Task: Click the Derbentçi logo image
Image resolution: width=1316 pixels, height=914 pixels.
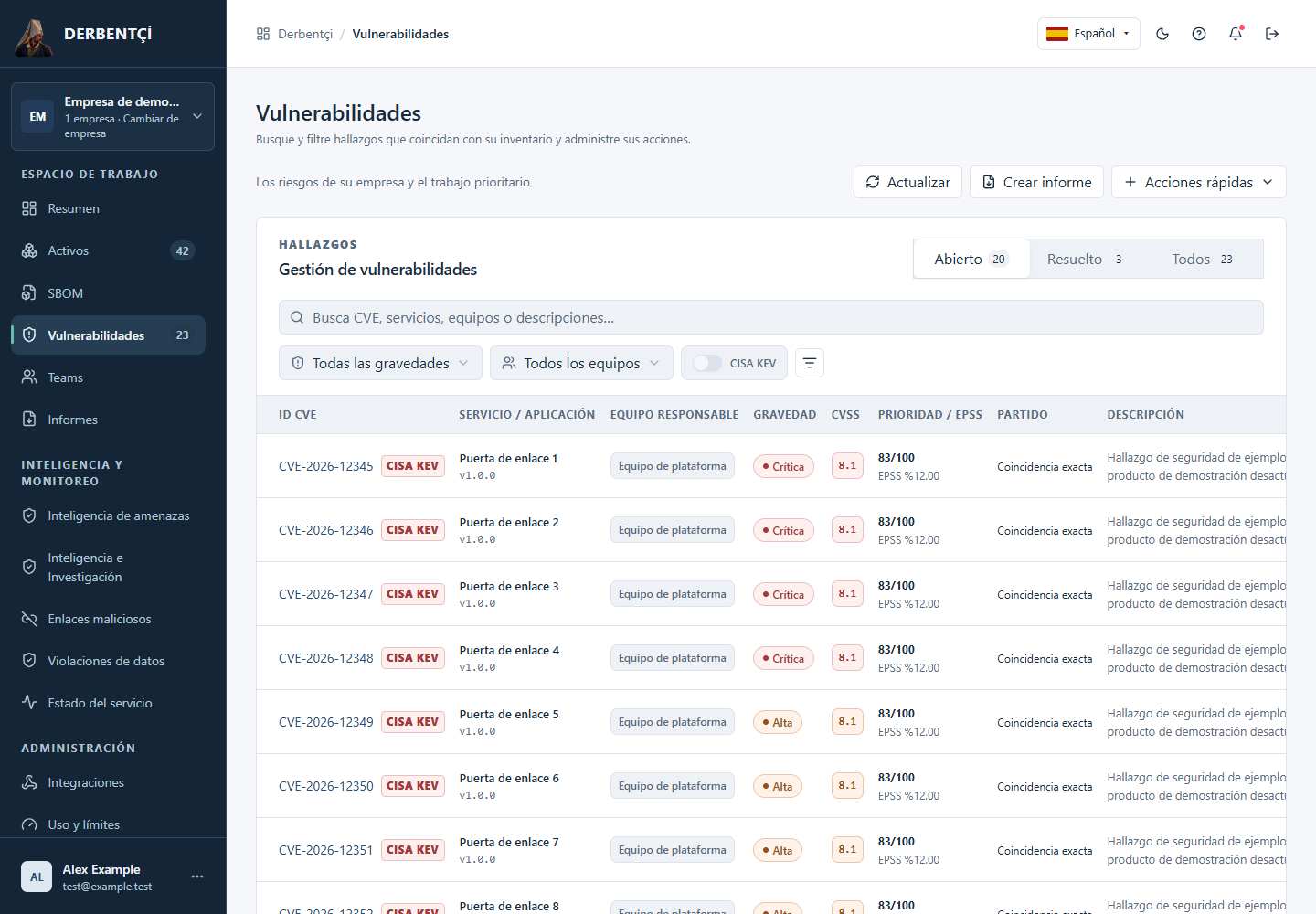Action: pyautogui.click(x=34, y=37)
